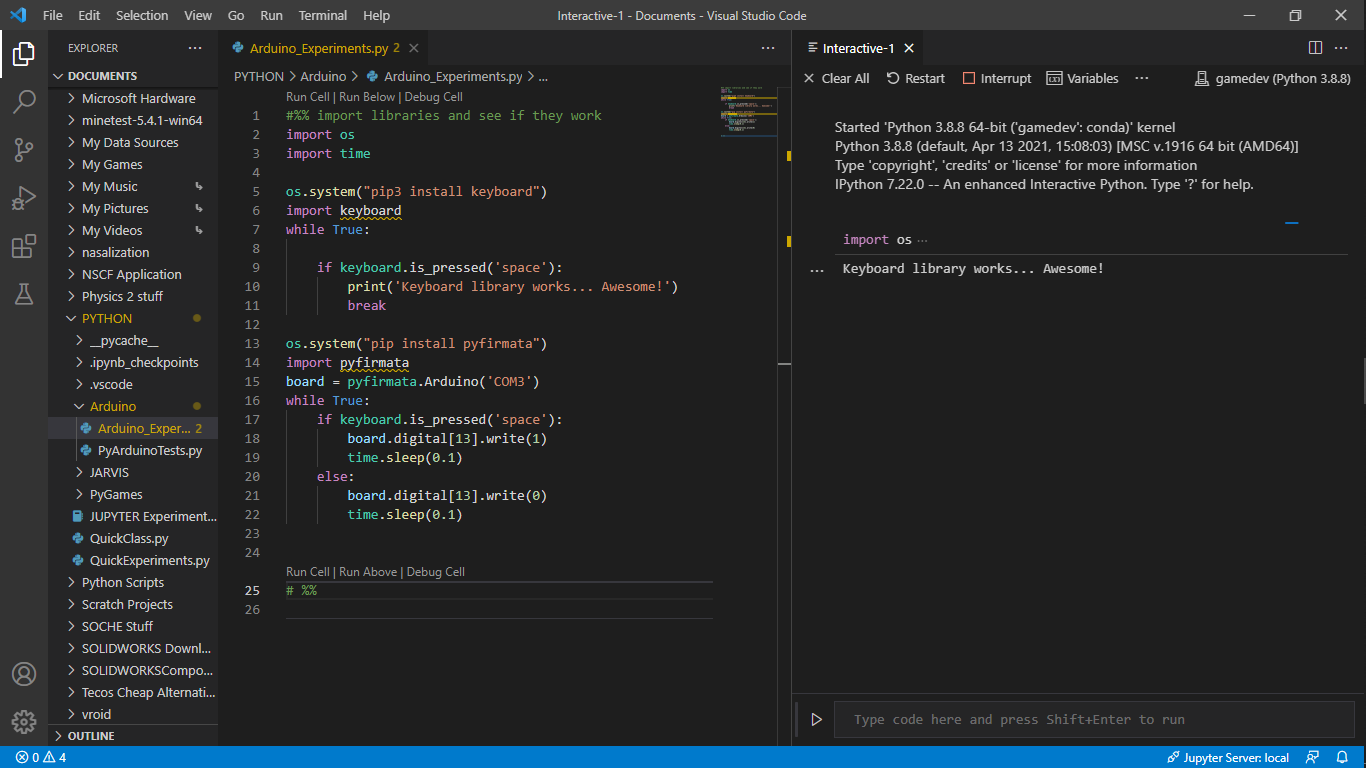The height and width of the screenshot is (768, 1366).
Task: Click Clear All in the Interactive window
Action: pos(836,78)
